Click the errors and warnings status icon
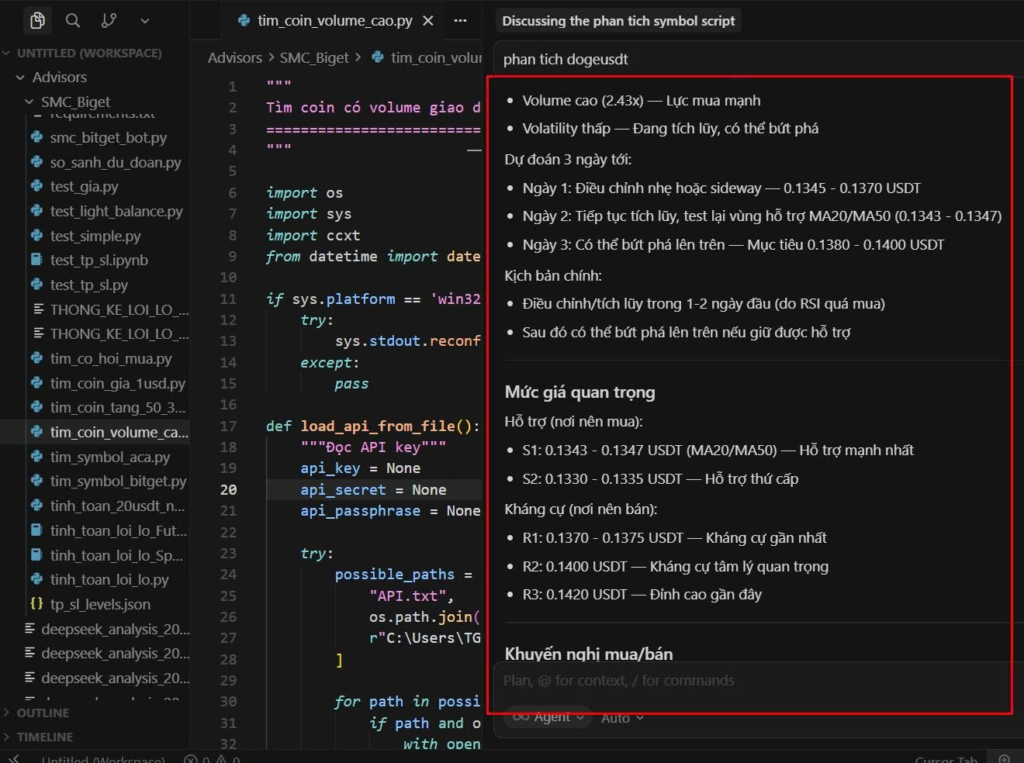The image size is (1024, 763). tap(192, 760)
